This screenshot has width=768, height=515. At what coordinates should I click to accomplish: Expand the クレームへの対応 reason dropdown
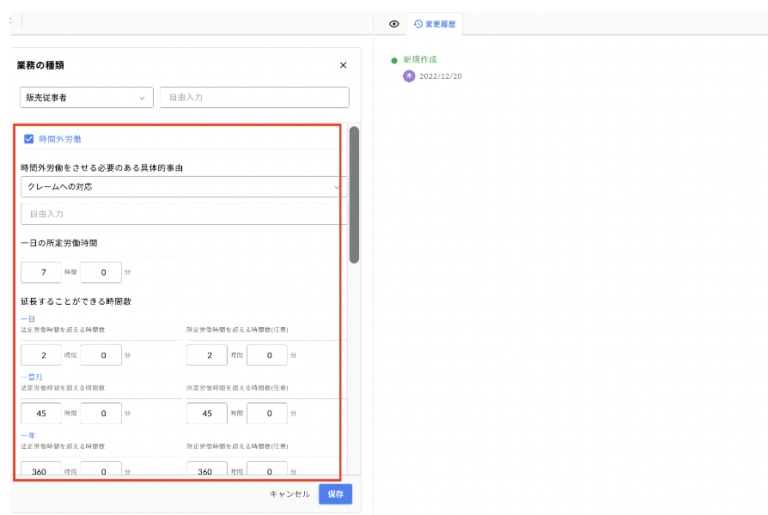coord(180,187)
